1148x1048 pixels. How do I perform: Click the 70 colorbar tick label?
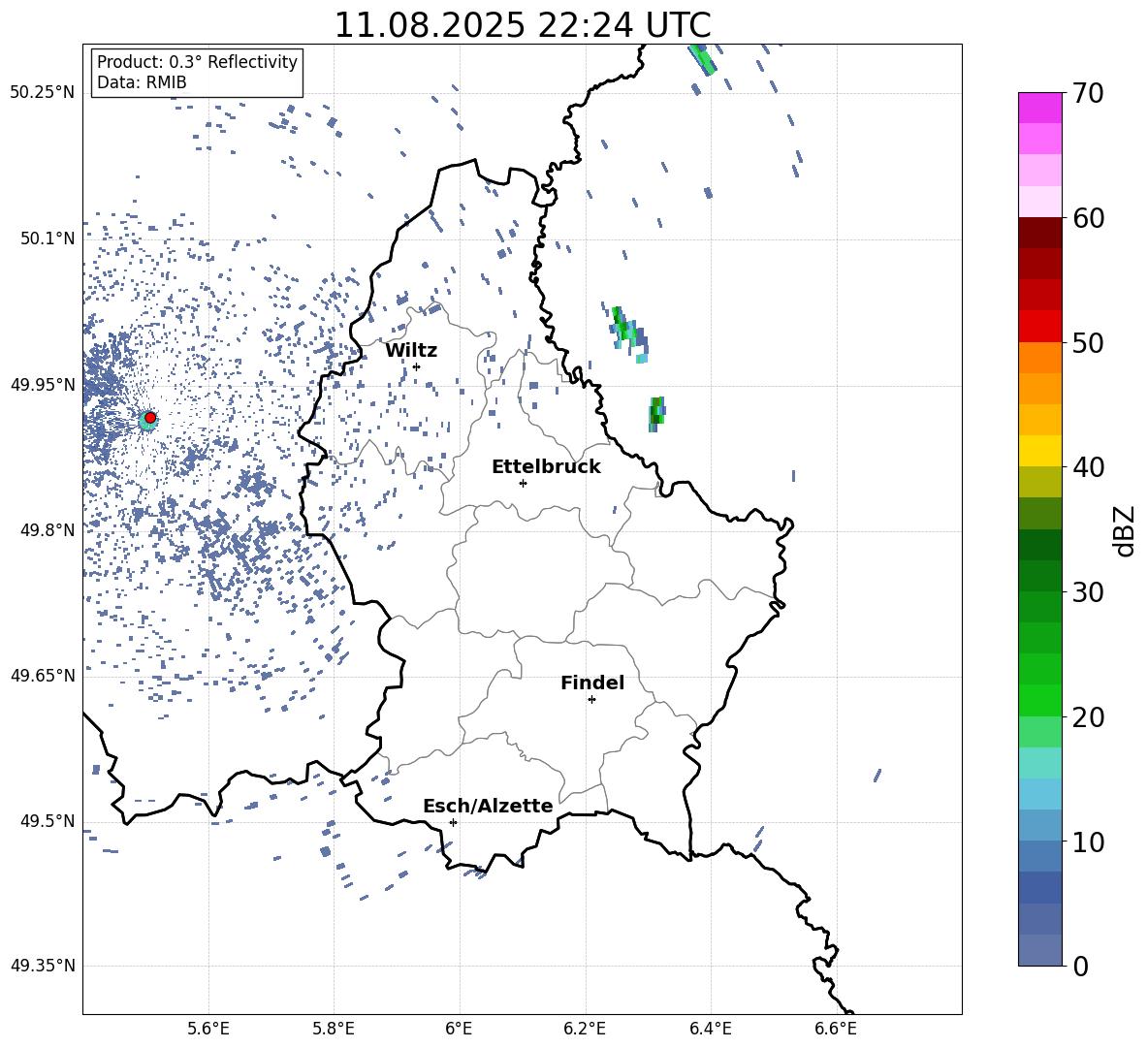(1089, 94)
